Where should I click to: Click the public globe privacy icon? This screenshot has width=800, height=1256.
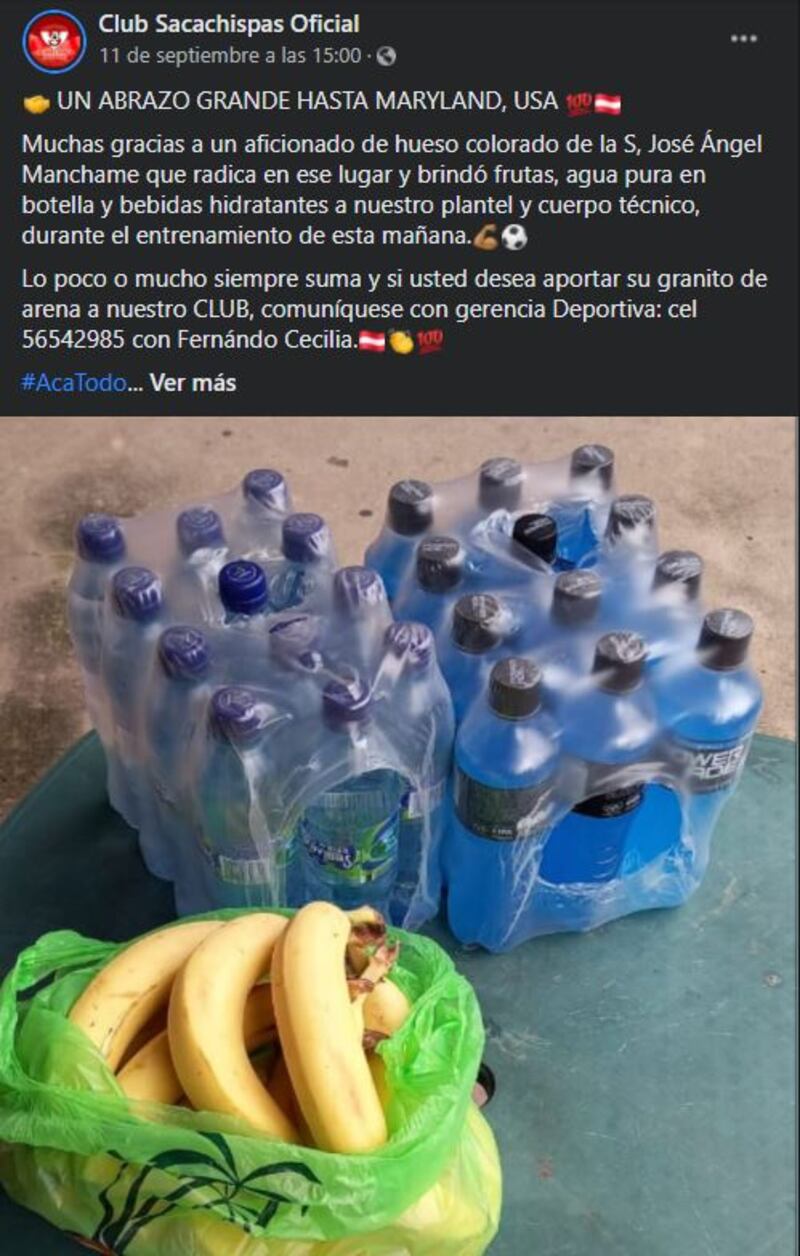tap(386, 56)
